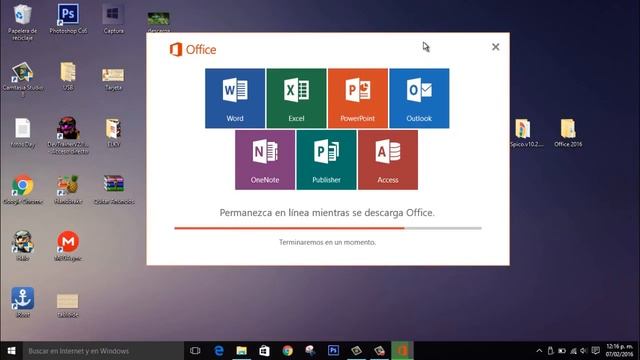Open the battery status tray icon
This screenshot has width=640, height=360.
click(x=562, y=351)
